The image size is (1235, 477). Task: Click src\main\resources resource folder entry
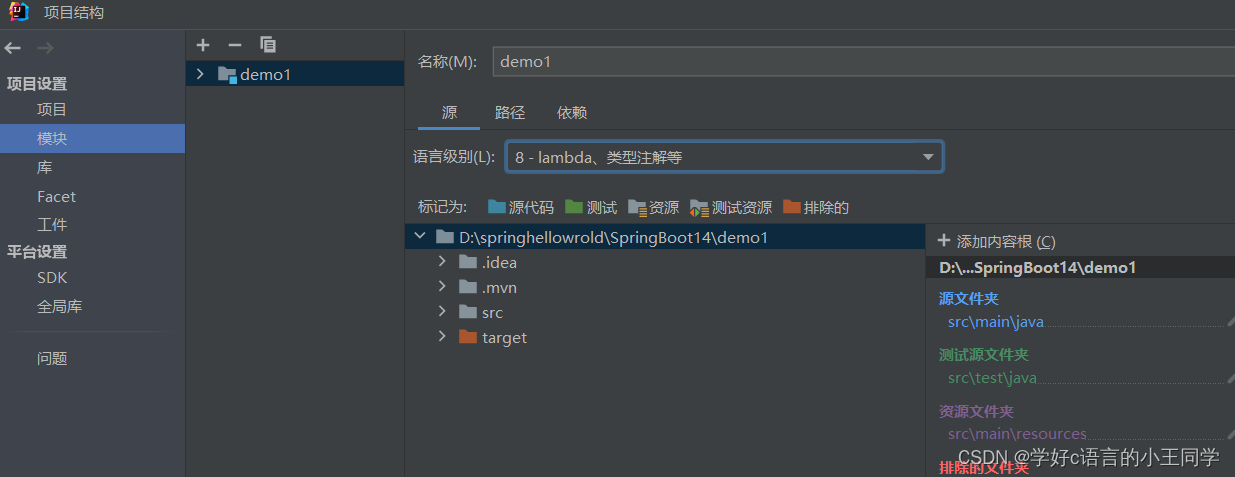coord(1017,434)
